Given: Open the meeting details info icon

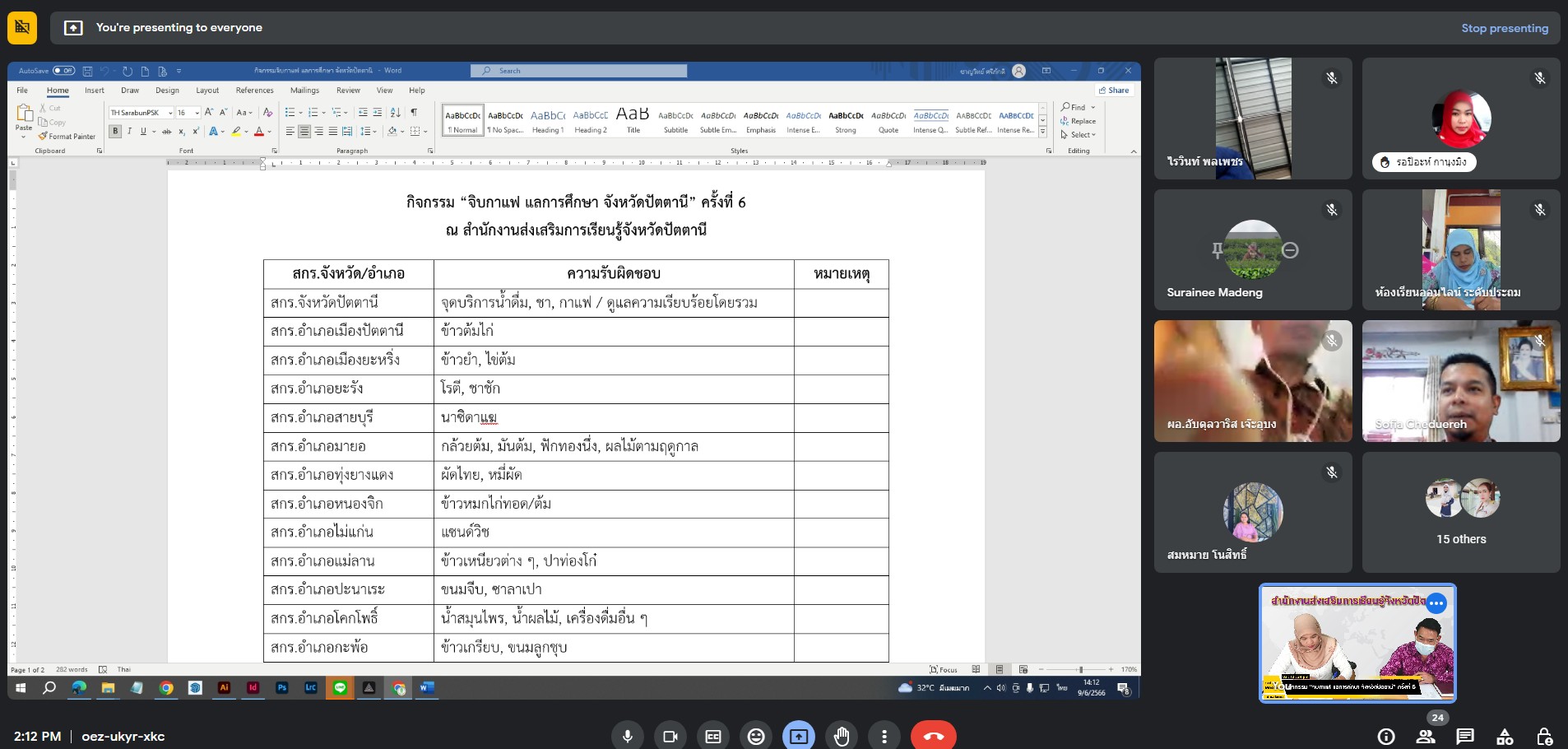Looking at the screenshot, I should [1386, 736].
